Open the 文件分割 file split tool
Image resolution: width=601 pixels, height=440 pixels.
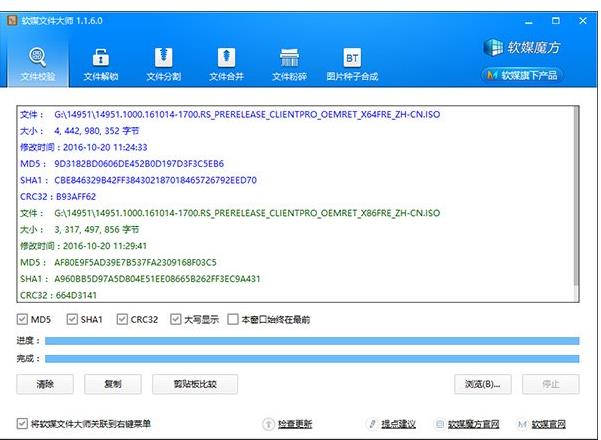164,64
